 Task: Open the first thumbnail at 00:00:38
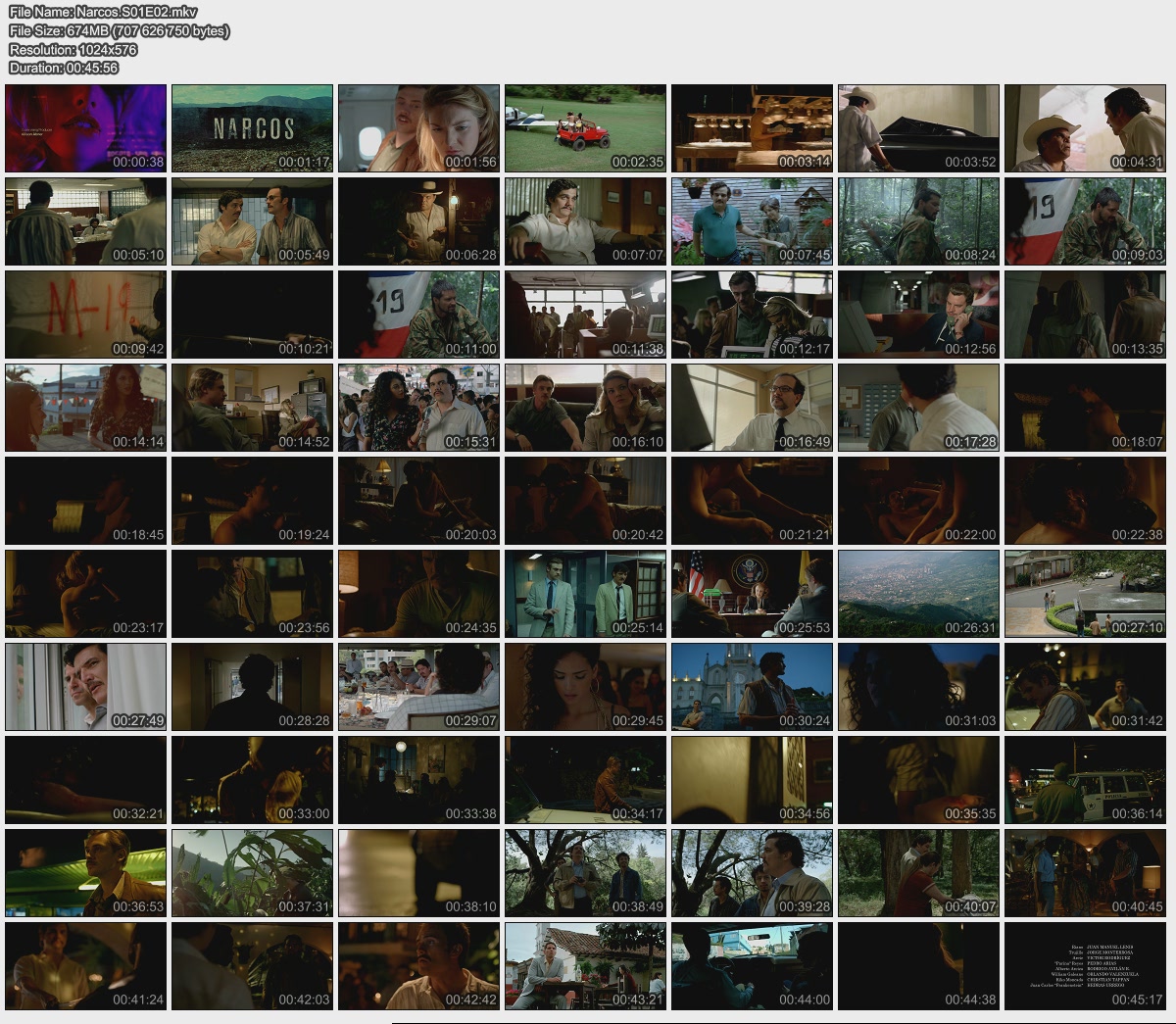(85, 128)
